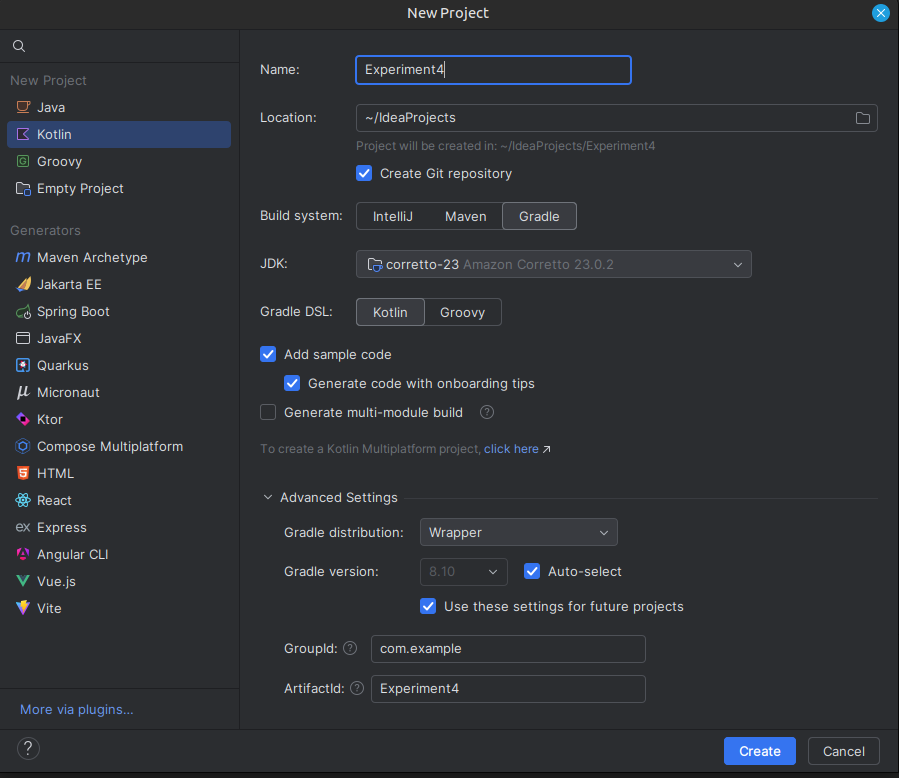Collapse the Advanced Settings section
The image size is (899, 778).
(x=267, y=497)
